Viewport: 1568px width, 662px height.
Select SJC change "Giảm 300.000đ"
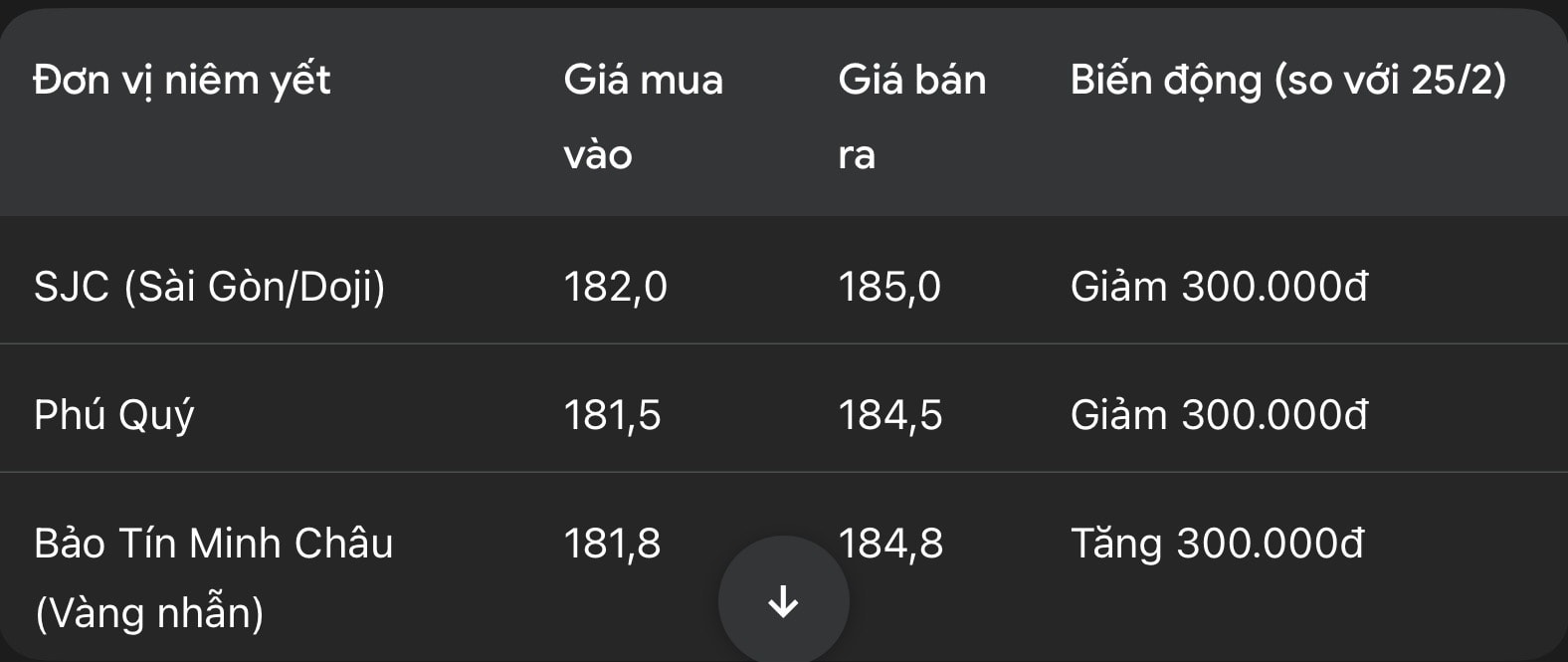[x=1219, y=287]
